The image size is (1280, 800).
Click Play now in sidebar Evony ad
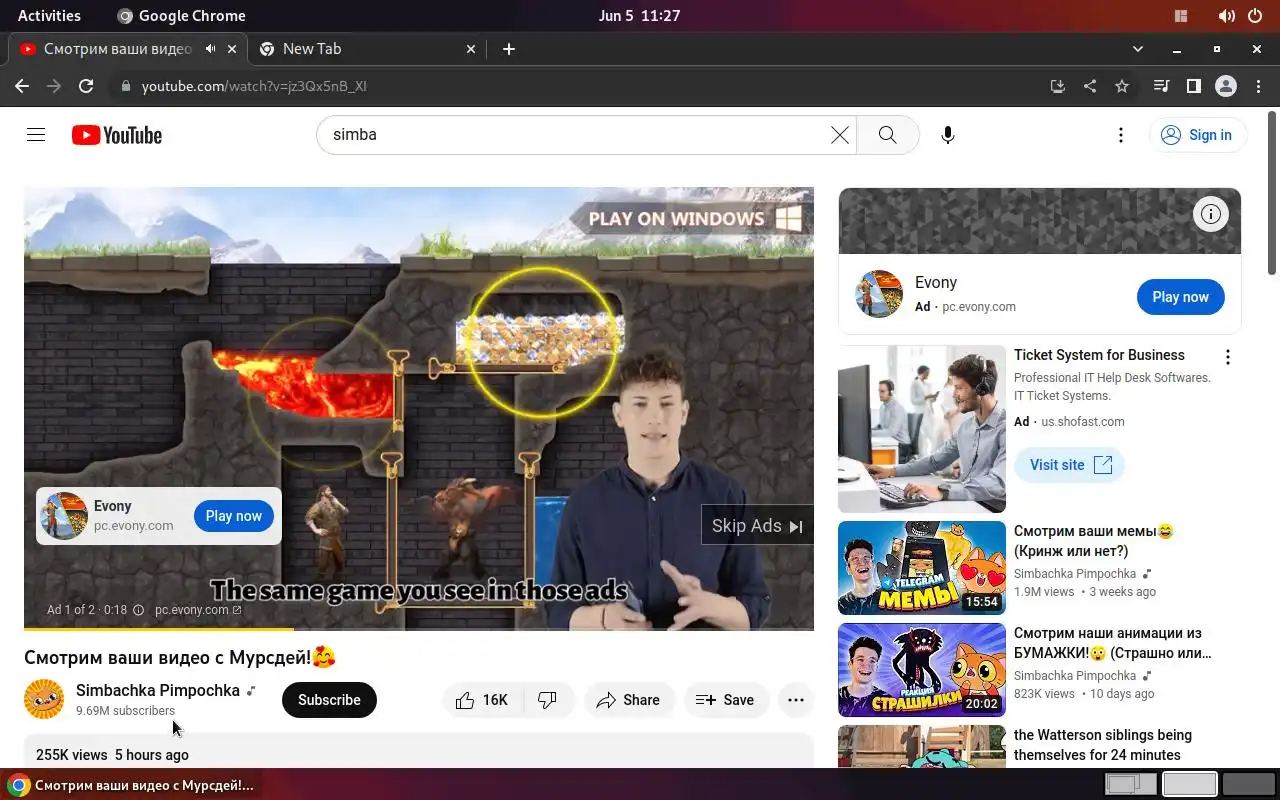pyautogui.click(x=1180, y=297)
